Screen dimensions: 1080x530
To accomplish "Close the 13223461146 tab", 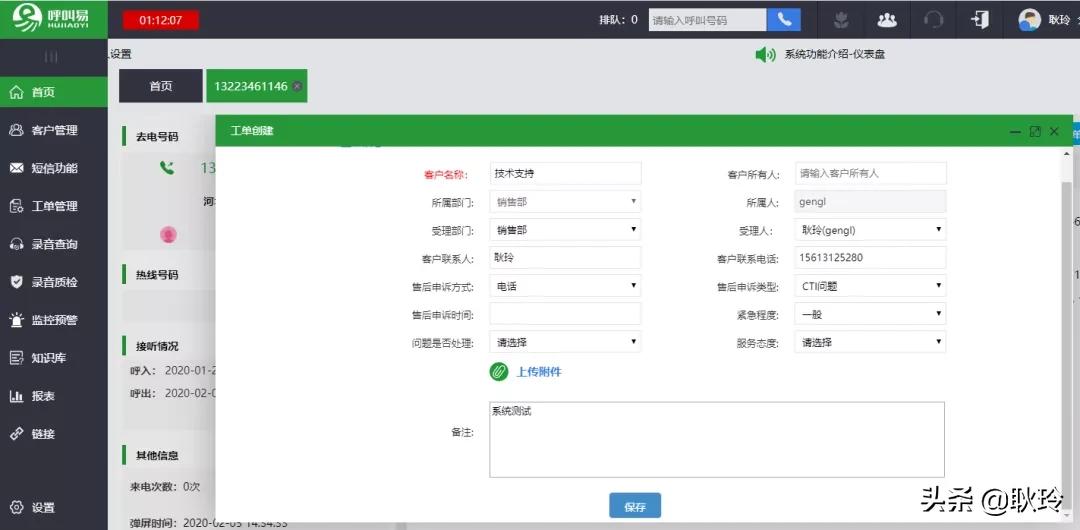I will tap(297, 86).
